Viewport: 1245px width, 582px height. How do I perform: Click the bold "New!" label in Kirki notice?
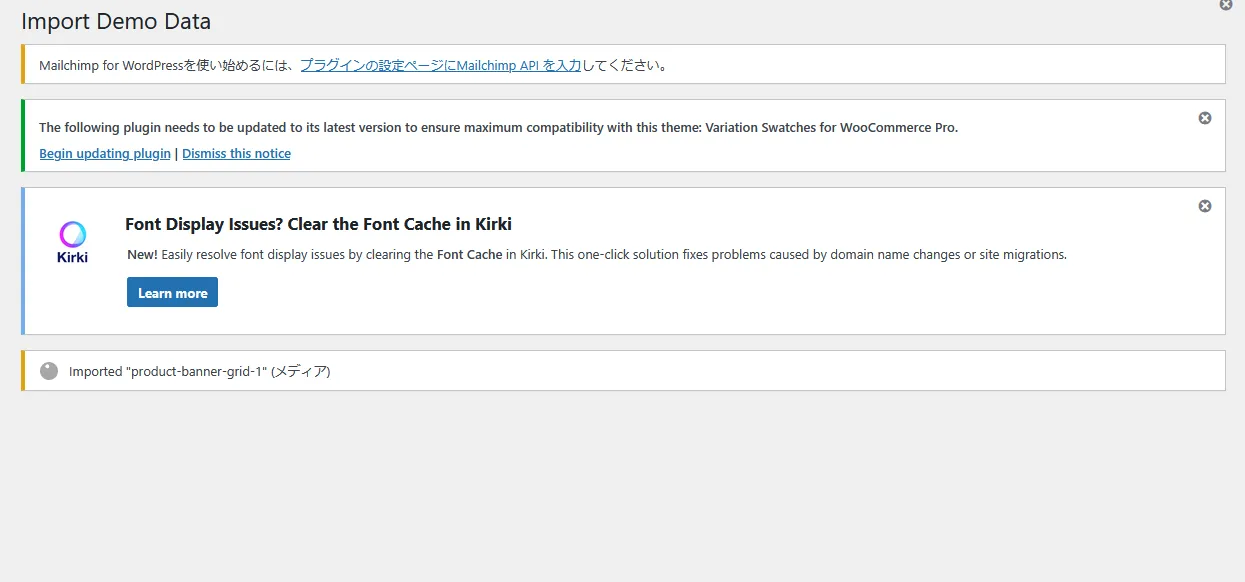click(142, 255)
